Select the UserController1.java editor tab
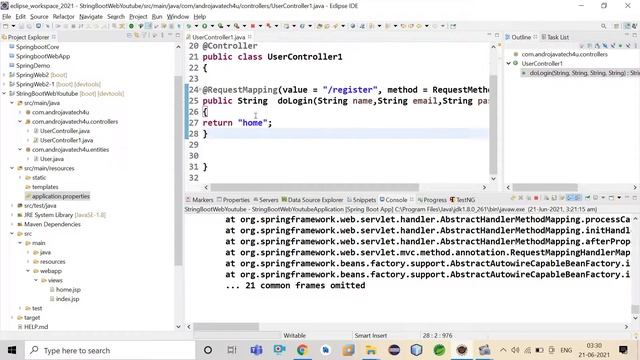 coord(219,37)
